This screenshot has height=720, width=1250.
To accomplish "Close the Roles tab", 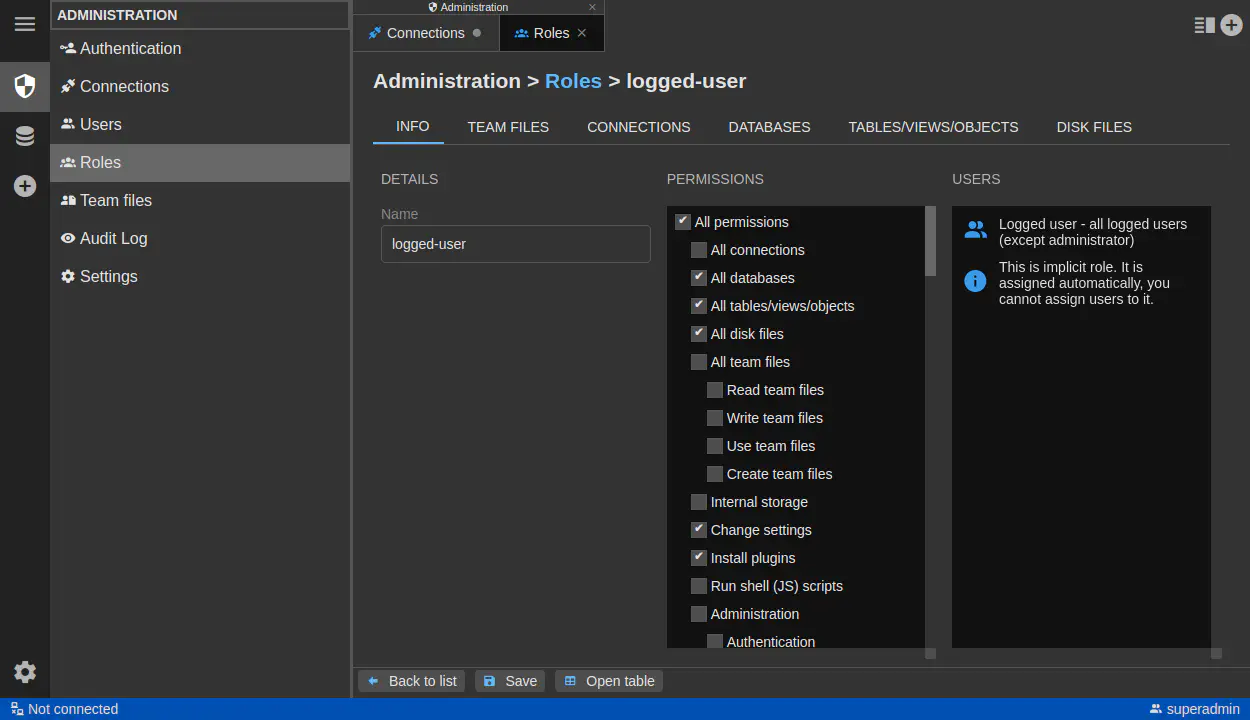I will (x=582, y=33).
